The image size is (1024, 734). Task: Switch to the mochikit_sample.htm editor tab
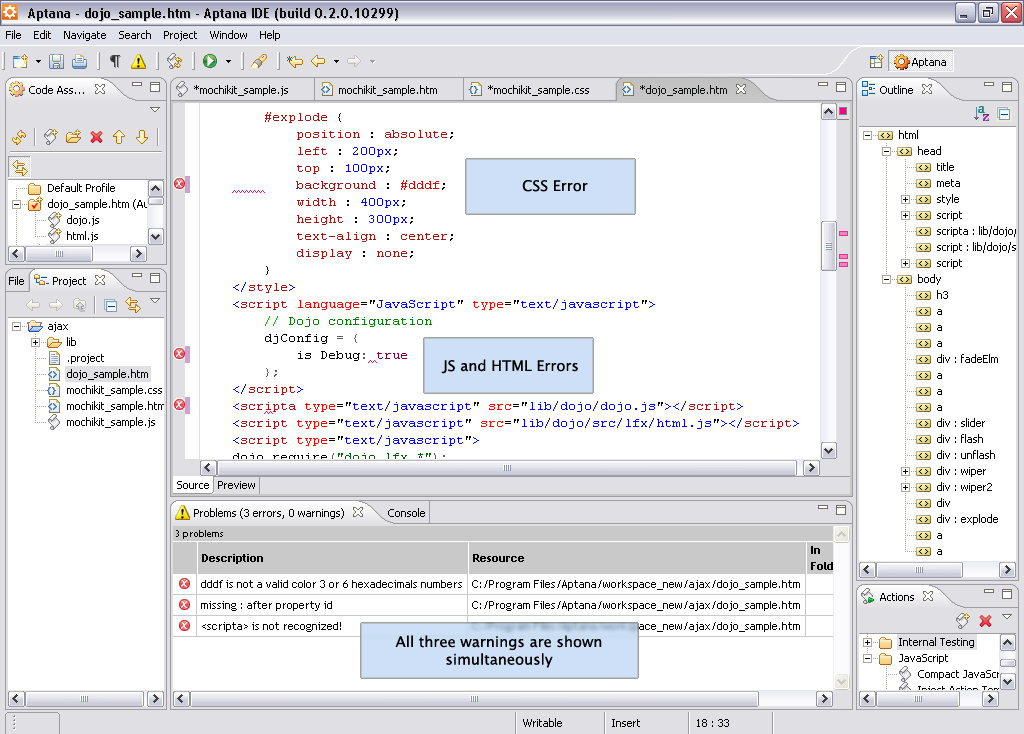(x=387, y=90)
